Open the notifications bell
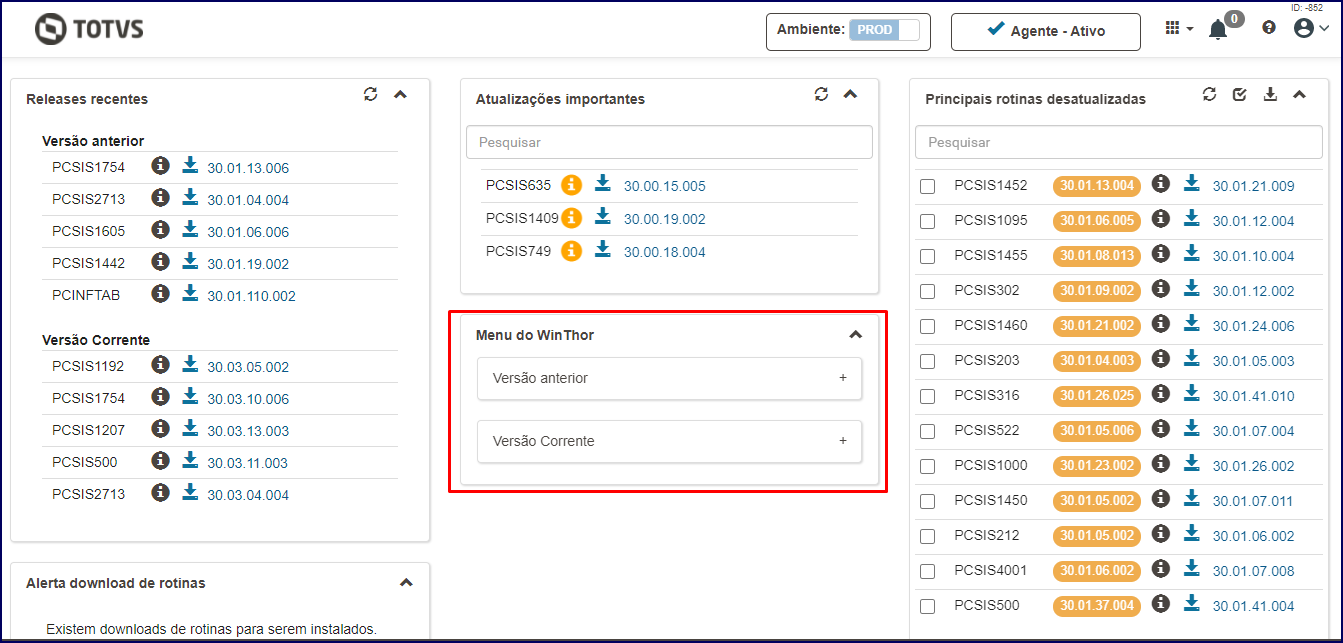 pos(1218,29)
